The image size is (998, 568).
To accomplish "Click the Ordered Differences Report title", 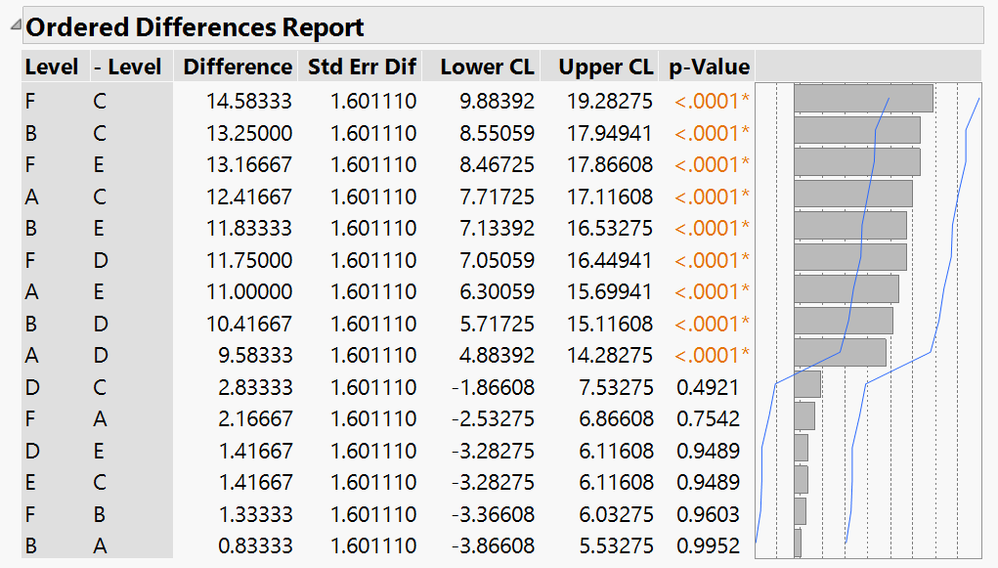I will (195, 27).
